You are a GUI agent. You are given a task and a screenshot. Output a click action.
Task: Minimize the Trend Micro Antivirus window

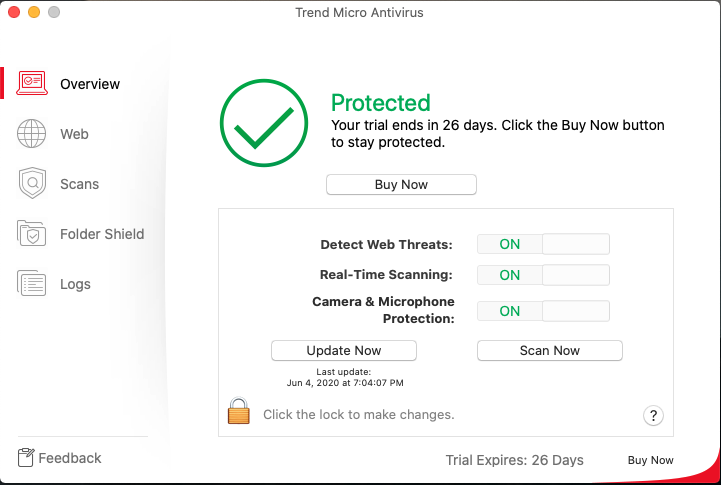point(33,12)
